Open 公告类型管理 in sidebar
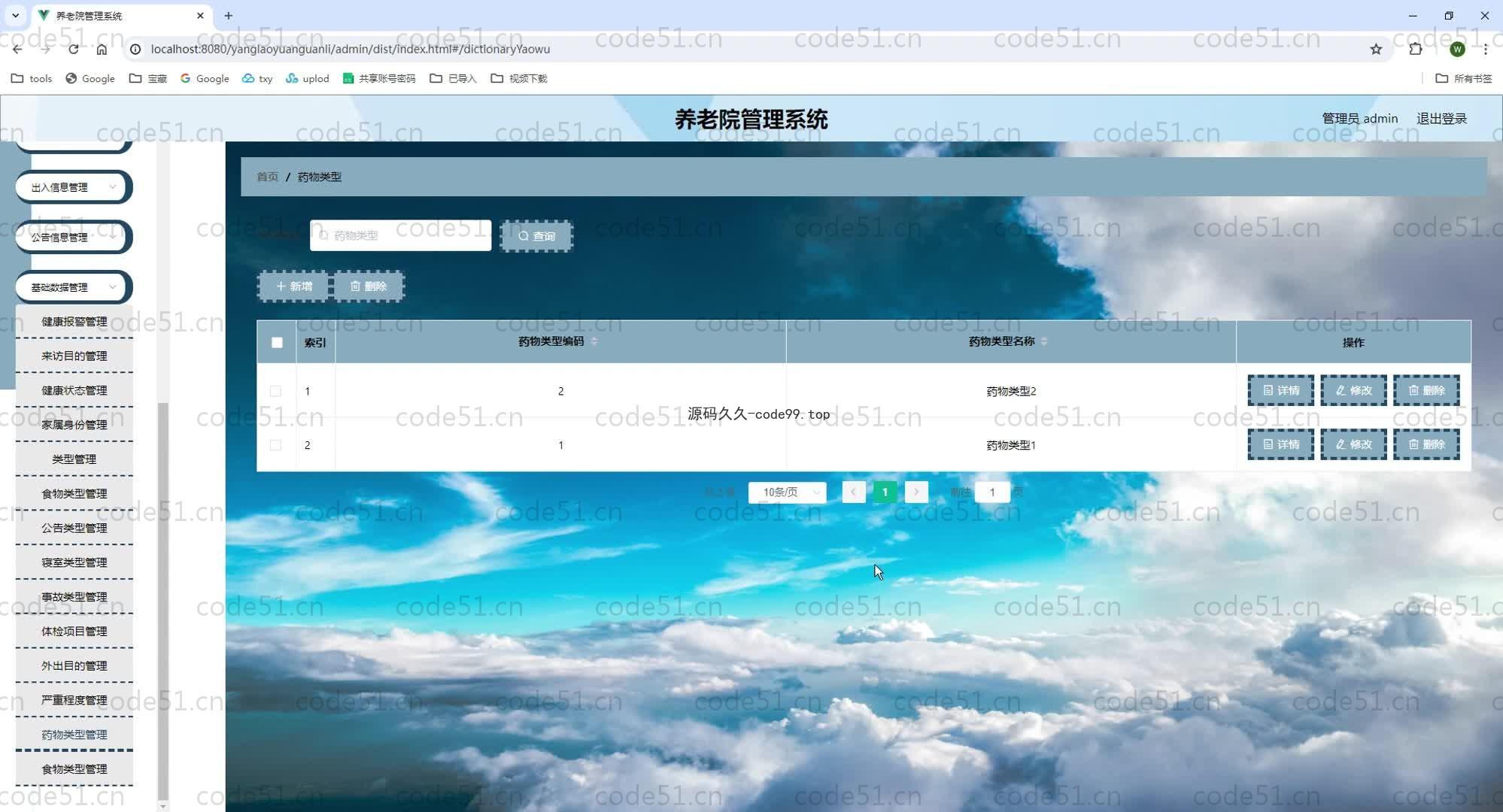The image size is (1503, 812). 74,529
